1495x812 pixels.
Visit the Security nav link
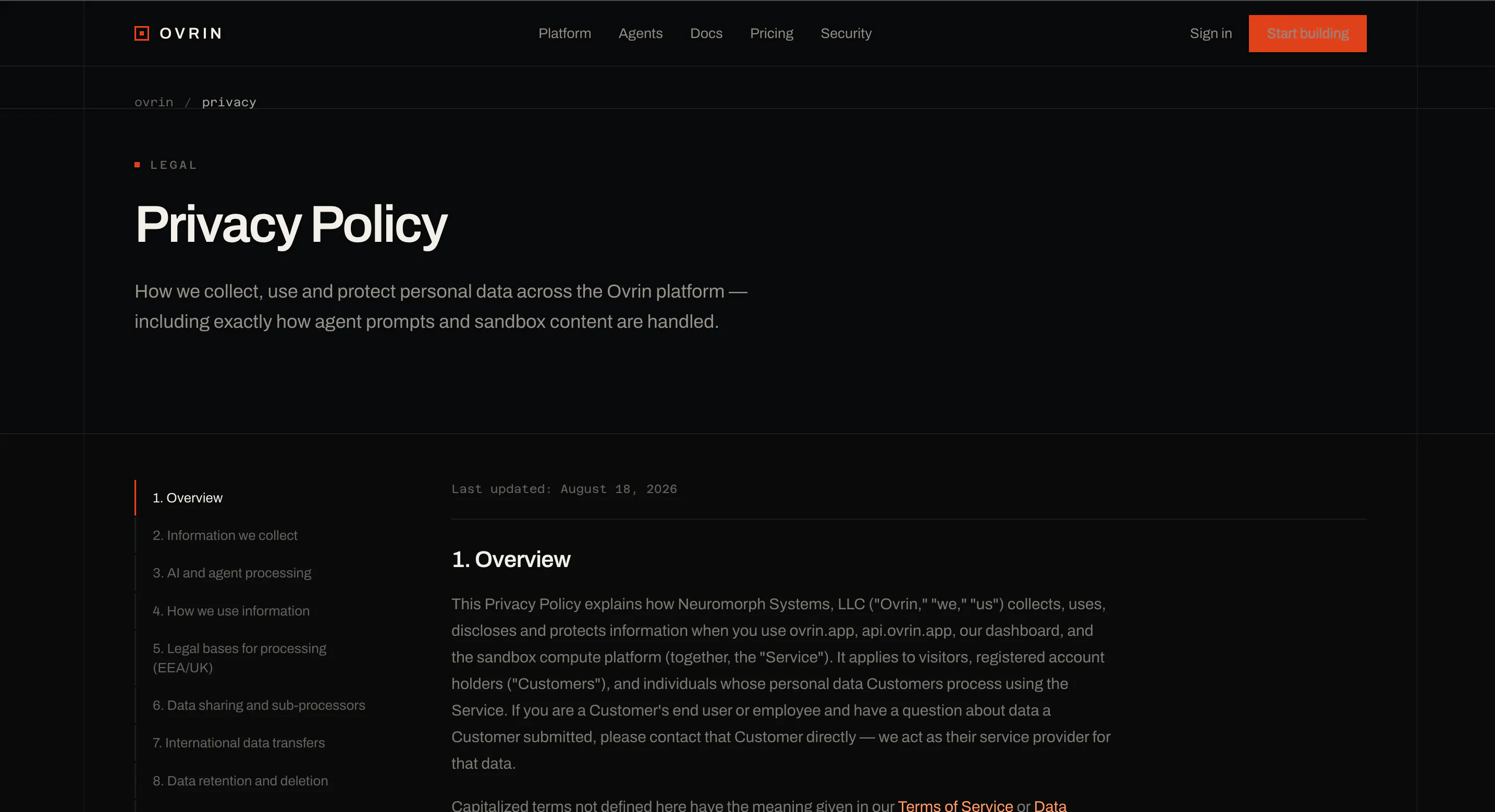click(845, 34)
